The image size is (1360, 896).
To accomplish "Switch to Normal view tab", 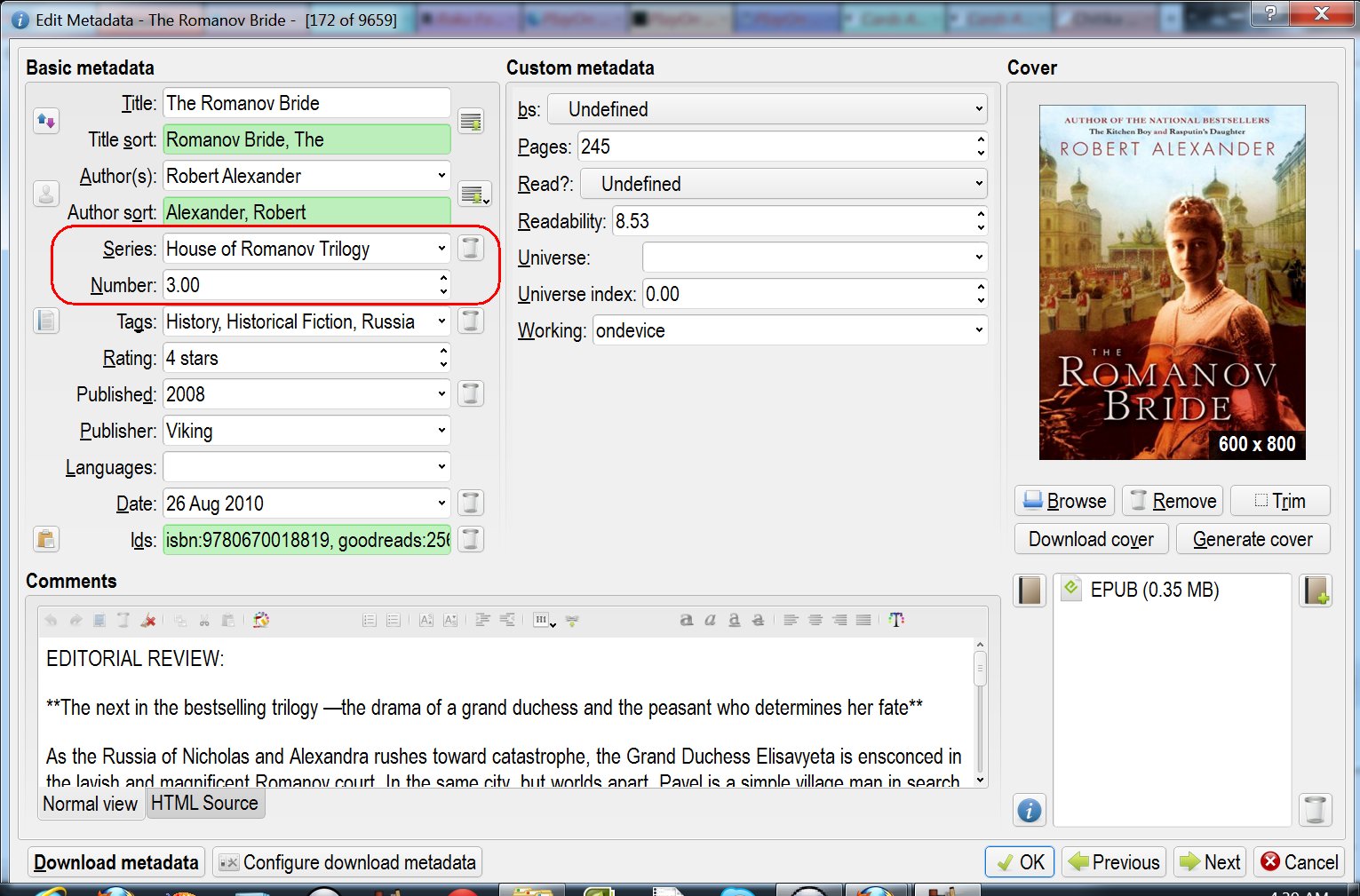I will [91, 804].
